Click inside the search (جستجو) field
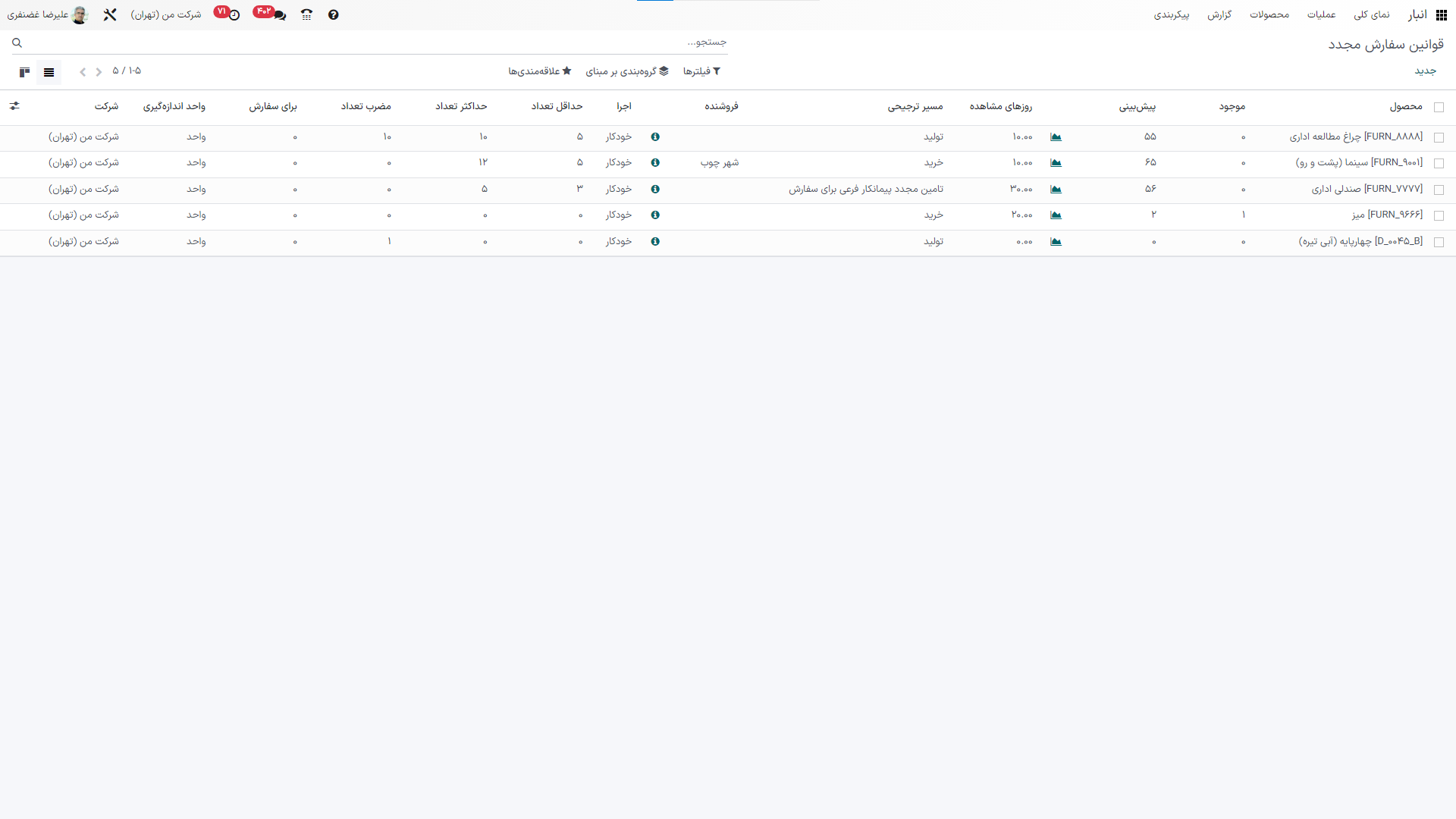The image size is (1456, 819). click(x=379, y=42)
